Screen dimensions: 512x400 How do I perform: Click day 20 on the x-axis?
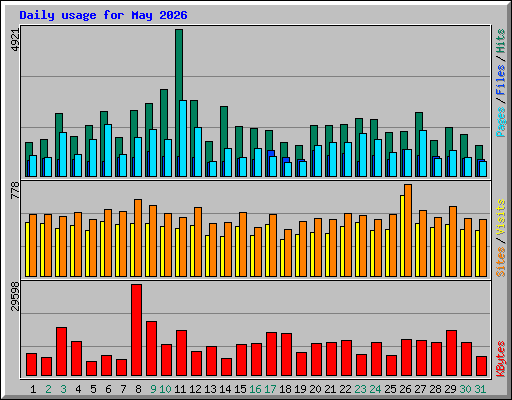(x=315, y=389)
